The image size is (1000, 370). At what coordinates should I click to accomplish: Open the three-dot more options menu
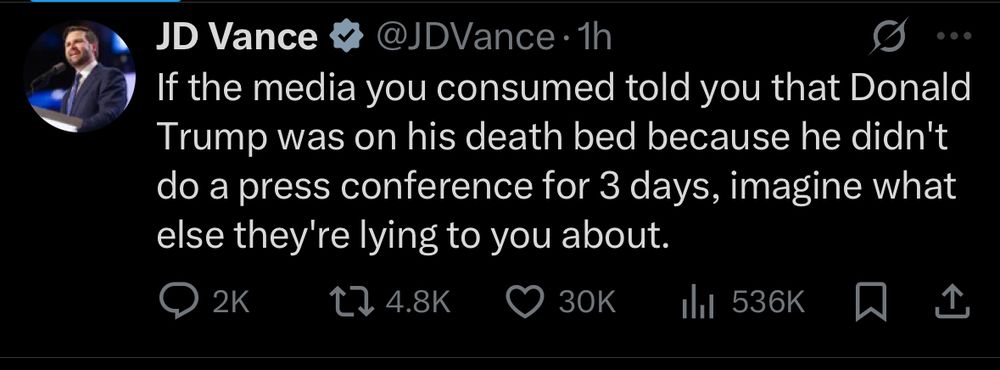953,36
